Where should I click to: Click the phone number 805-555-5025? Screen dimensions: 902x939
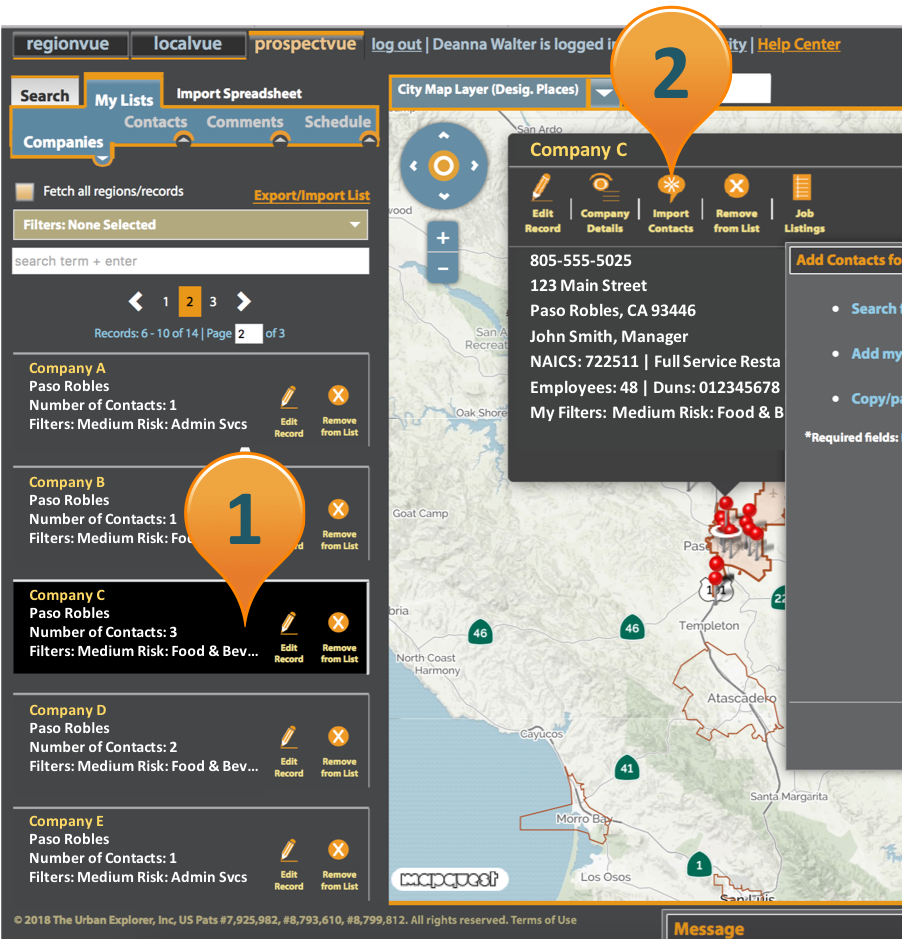580,261
